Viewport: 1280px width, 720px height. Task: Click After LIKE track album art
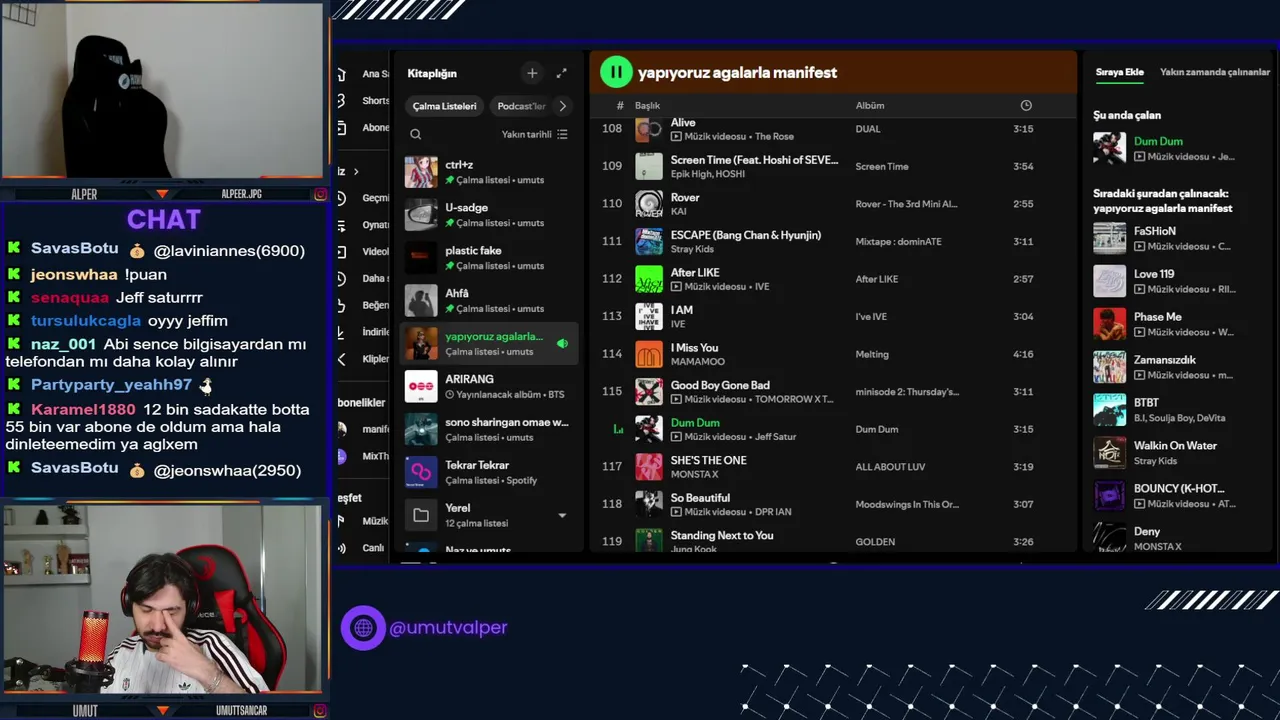[649, 279]
